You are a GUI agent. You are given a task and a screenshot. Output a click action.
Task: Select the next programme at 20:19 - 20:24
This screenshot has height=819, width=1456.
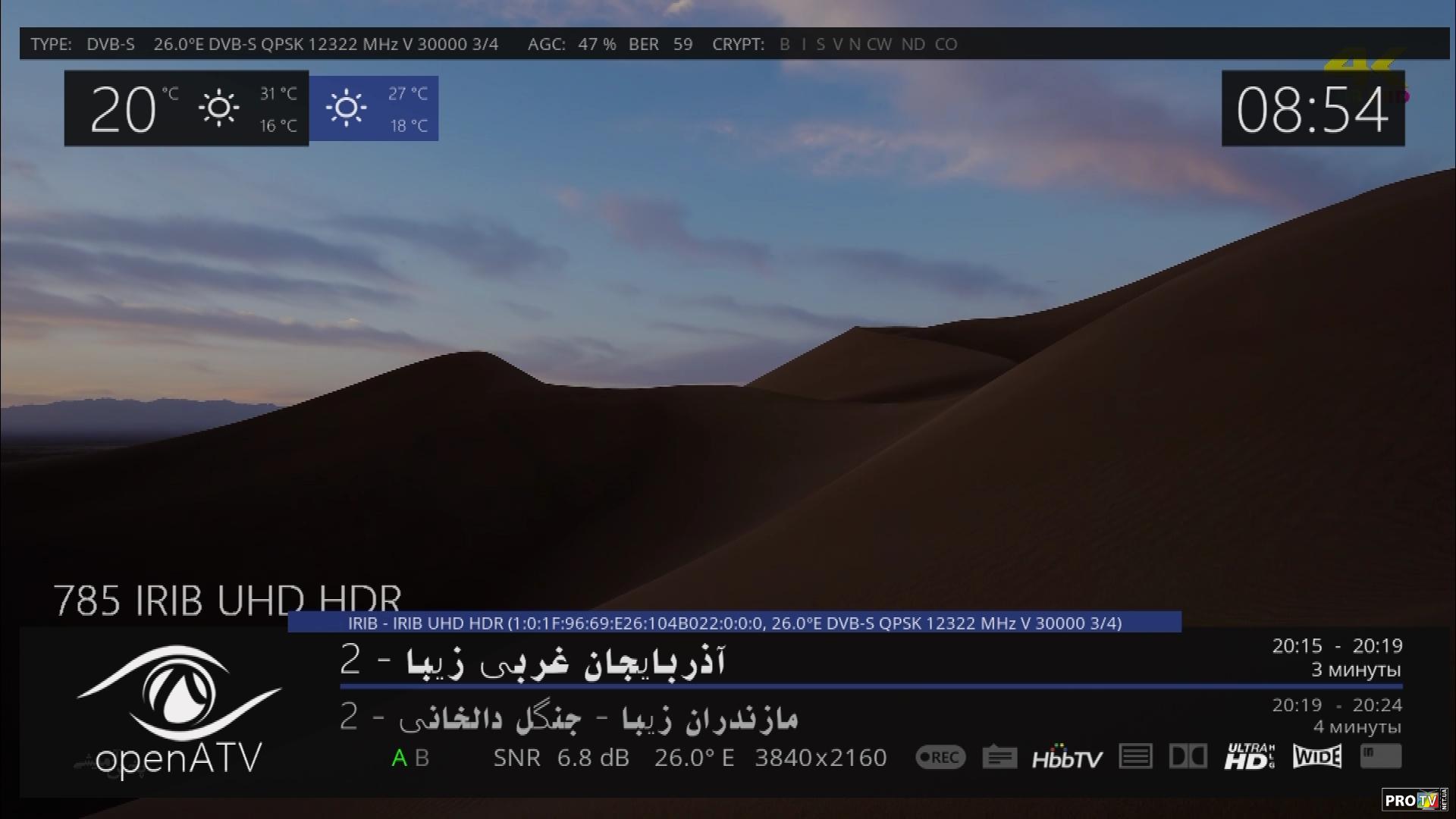pos(569,717)
